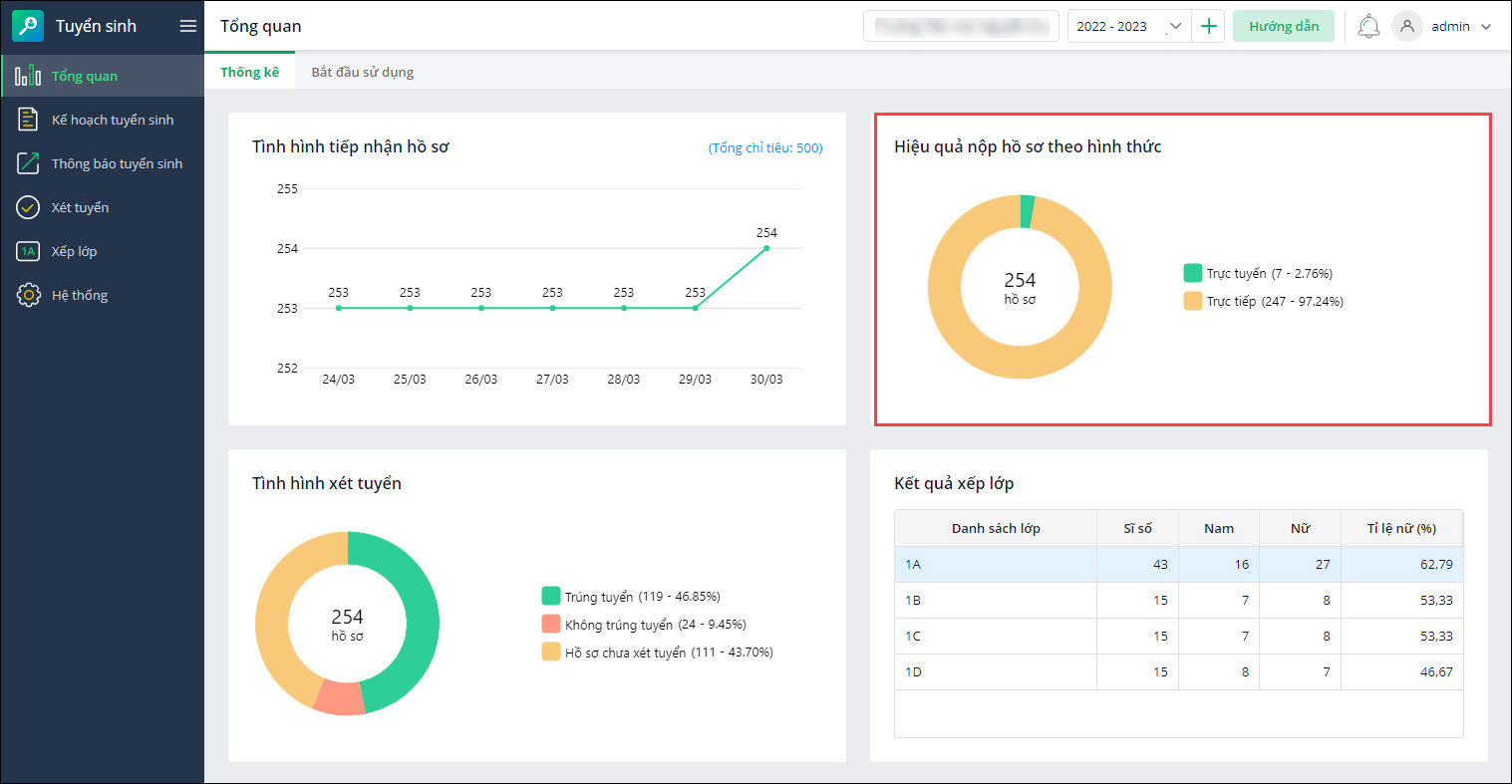Open the blurred school name selector field
This screenshot has width=1512, height=784.
tap(960, 27)
